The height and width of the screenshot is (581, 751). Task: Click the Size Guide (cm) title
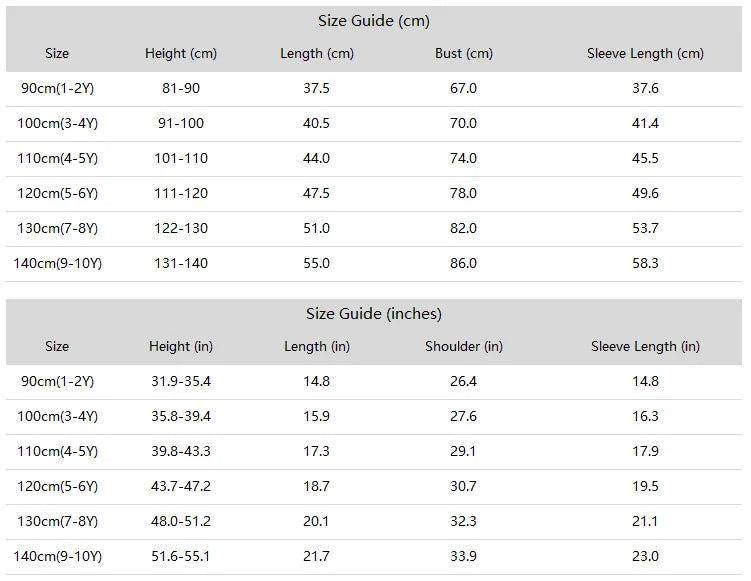374,21
